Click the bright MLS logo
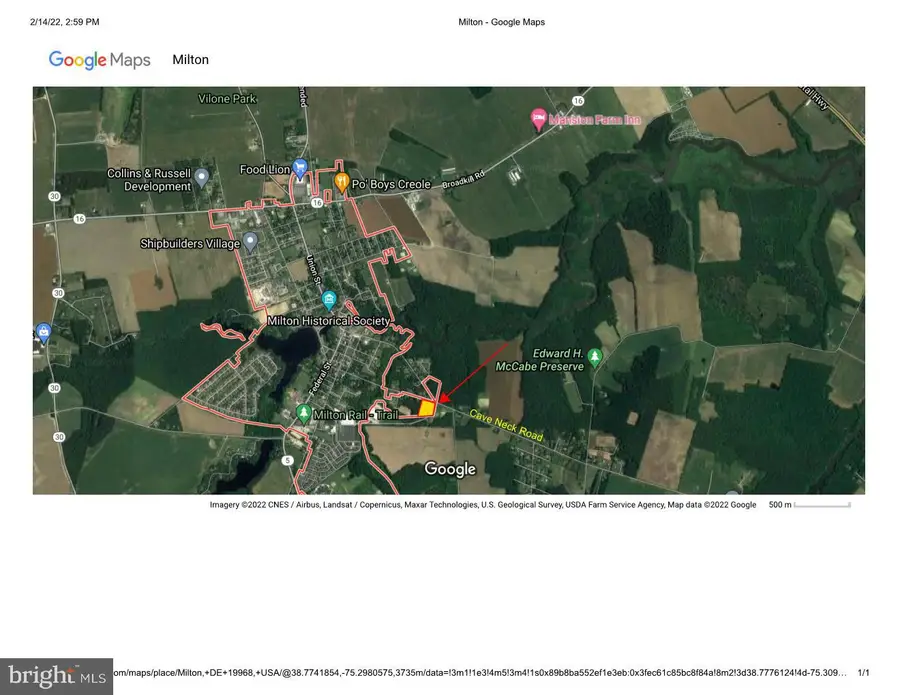 tap(57, 674)
